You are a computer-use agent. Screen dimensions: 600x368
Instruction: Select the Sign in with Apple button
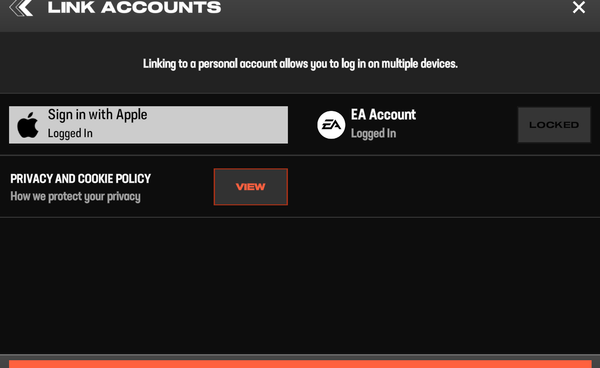[148, 125]
